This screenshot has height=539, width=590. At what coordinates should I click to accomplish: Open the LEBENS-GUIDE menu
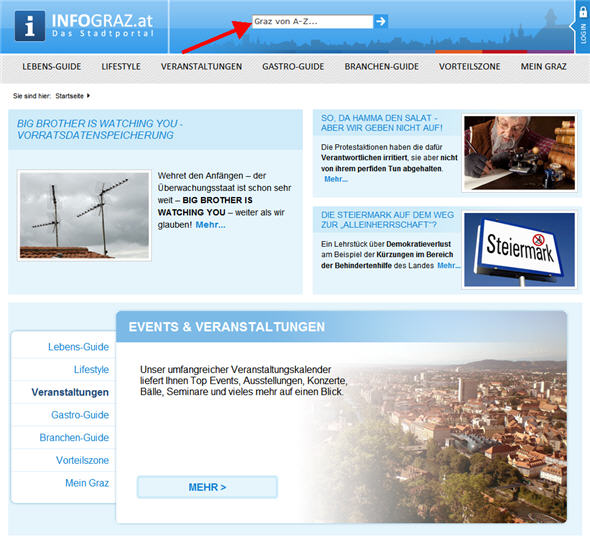[52, 67]
